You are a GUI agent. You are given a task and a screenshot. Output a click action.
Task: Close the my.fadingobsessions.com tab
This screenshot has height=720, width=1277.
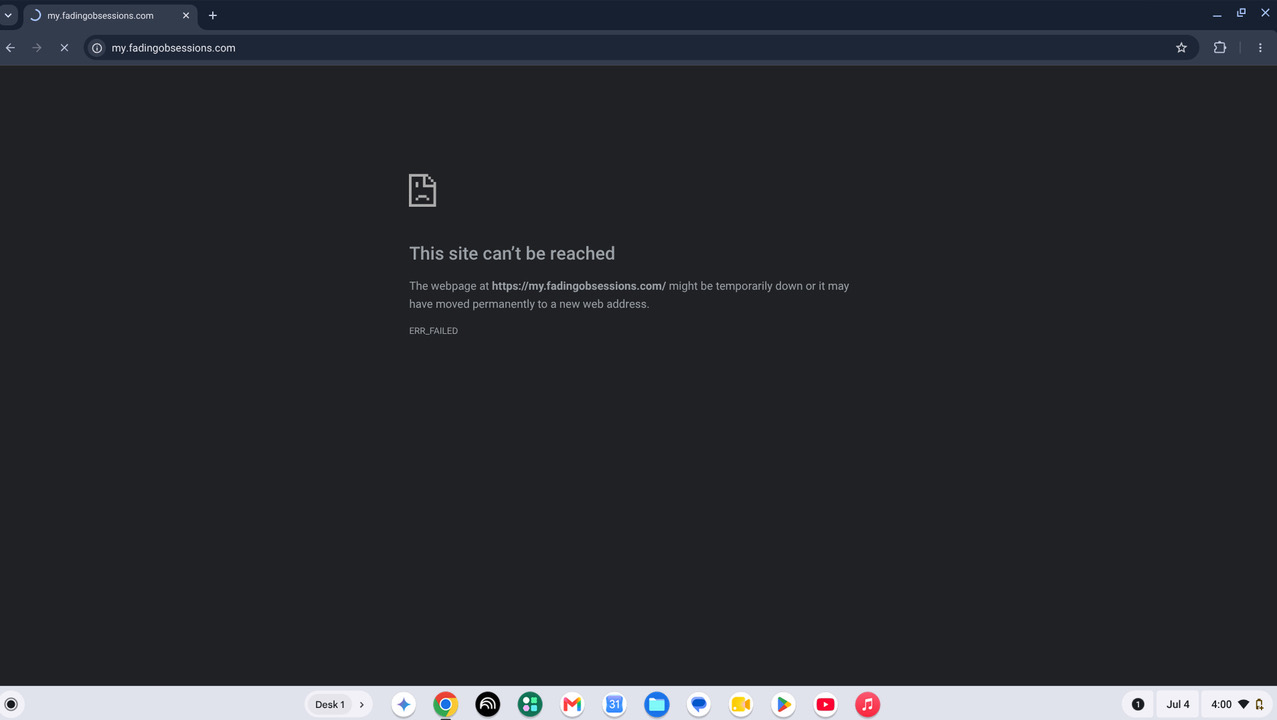point(186,15)
